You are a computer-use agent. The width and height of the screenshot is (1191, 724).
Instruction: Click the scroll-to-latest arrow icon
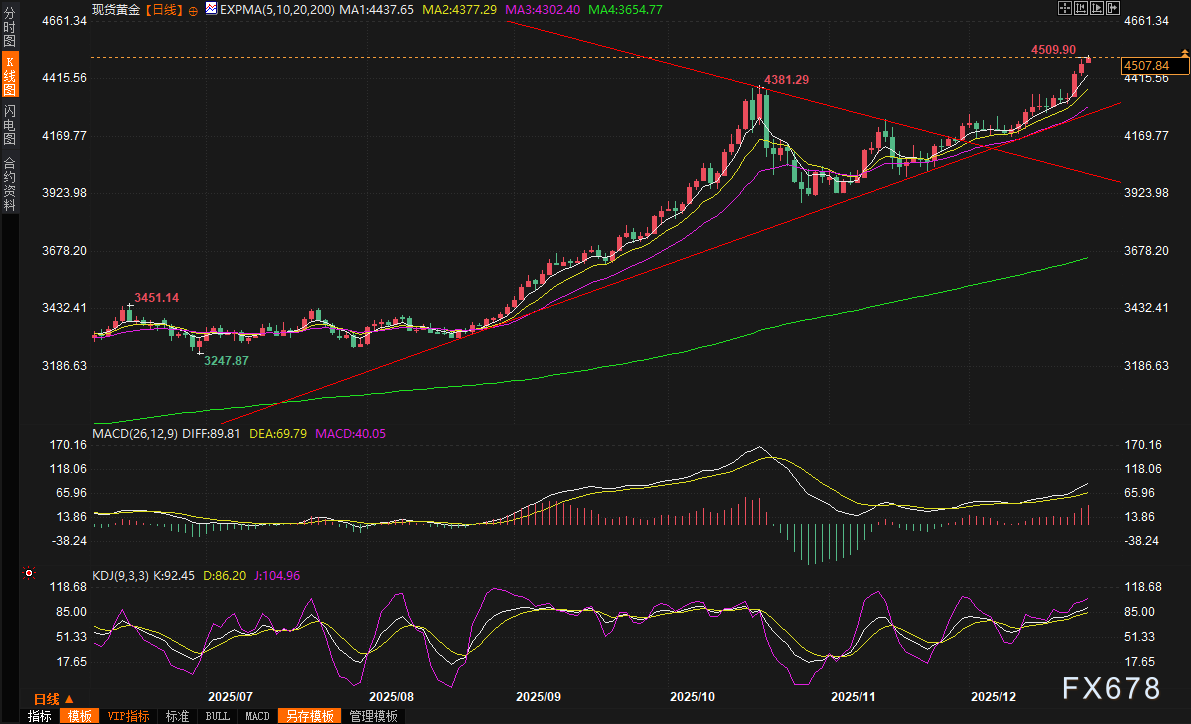tap(1112, 8)
